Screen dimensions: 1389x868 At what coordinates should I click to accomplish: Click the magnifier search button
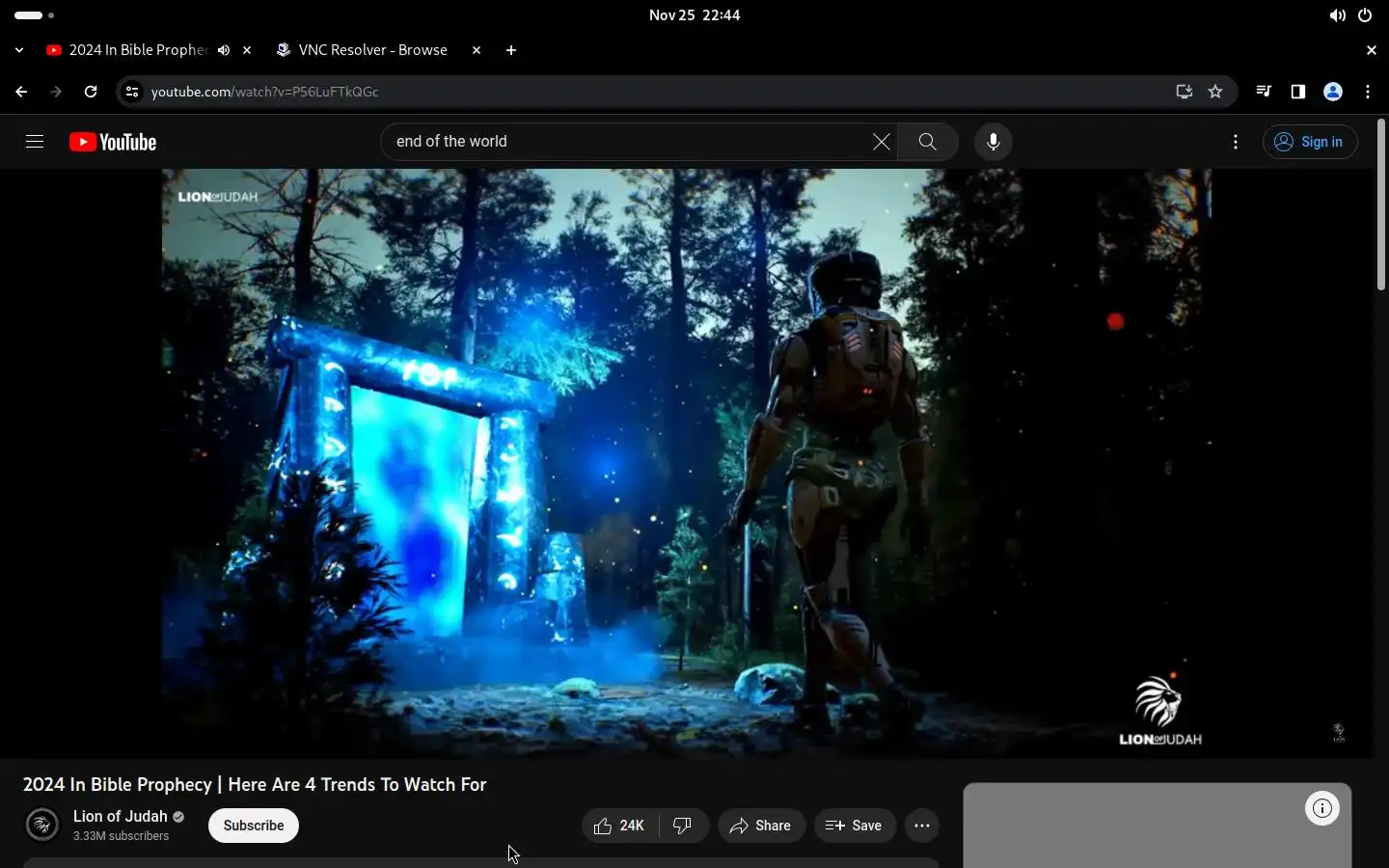click(928, 142)
